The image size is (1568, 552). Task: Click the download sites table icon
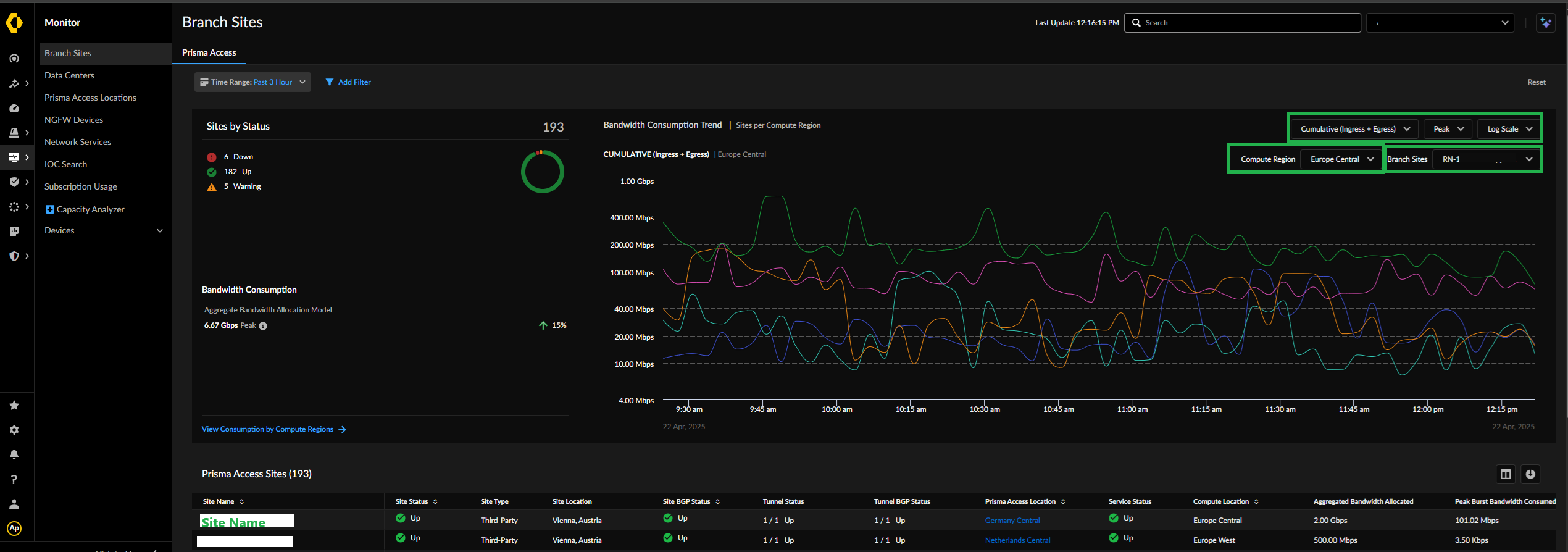[x=1530, y=474]
